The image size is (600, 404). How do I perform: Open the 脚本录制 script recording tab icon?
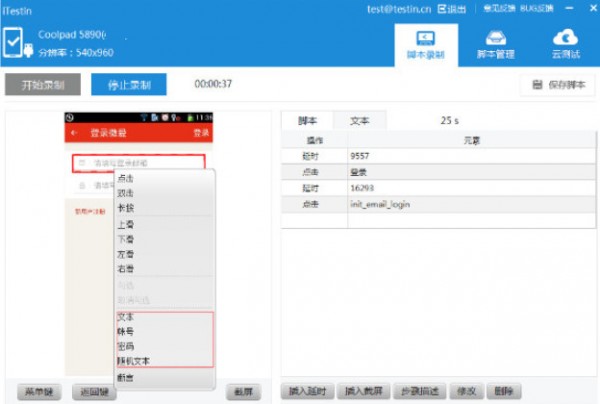[x=425, y=41]
